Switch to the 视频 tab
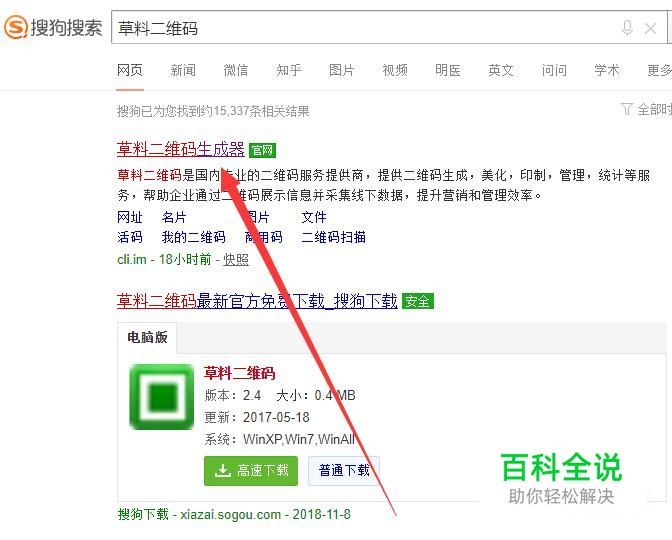The width and height of the screenshot is (672, 540). [395, 70]
